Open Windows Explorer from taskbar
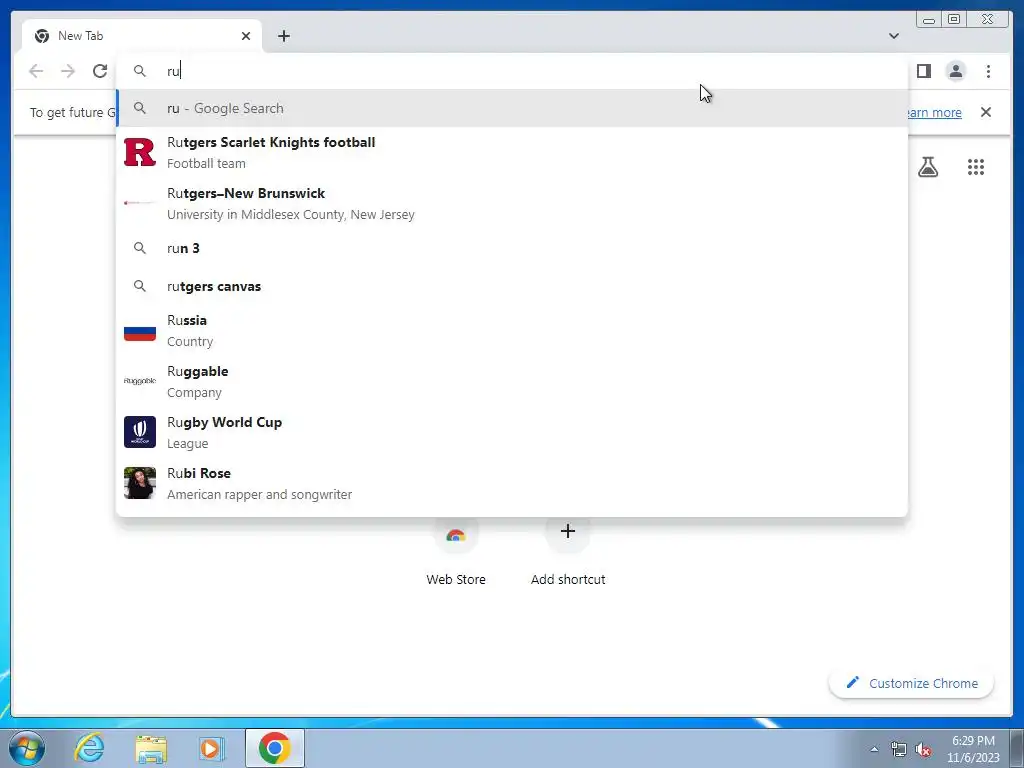This screenshot has height=768, width=1024. click(x=151, y=748)
